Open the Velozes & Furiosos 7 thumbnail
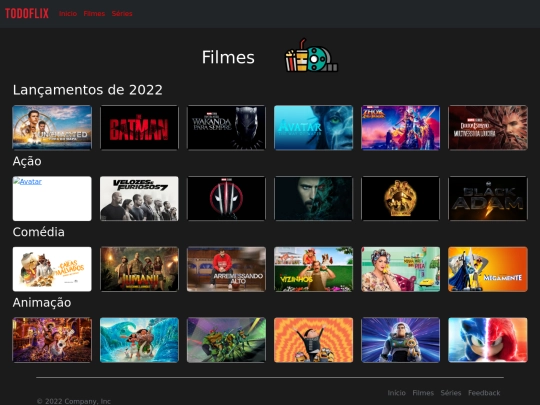Screen dimensions: 540x405 (x=139, y=198)
